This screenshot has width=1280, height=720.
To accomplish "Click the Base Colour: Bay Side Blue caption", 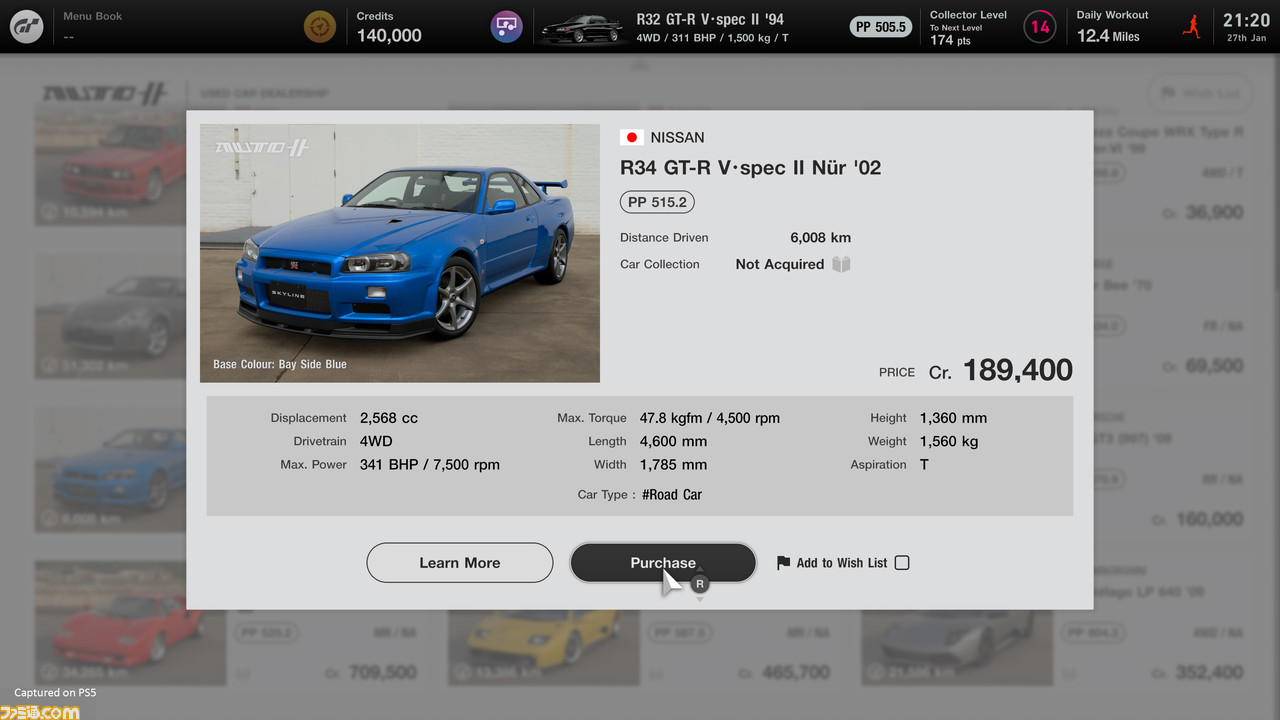I will pyautogui.click(x=280, y=364).
